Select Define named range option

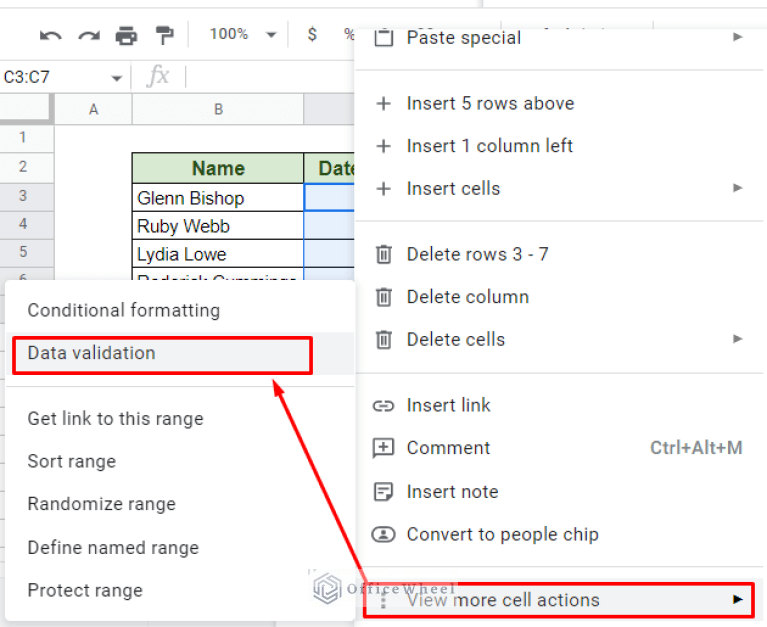click(180, 547)
